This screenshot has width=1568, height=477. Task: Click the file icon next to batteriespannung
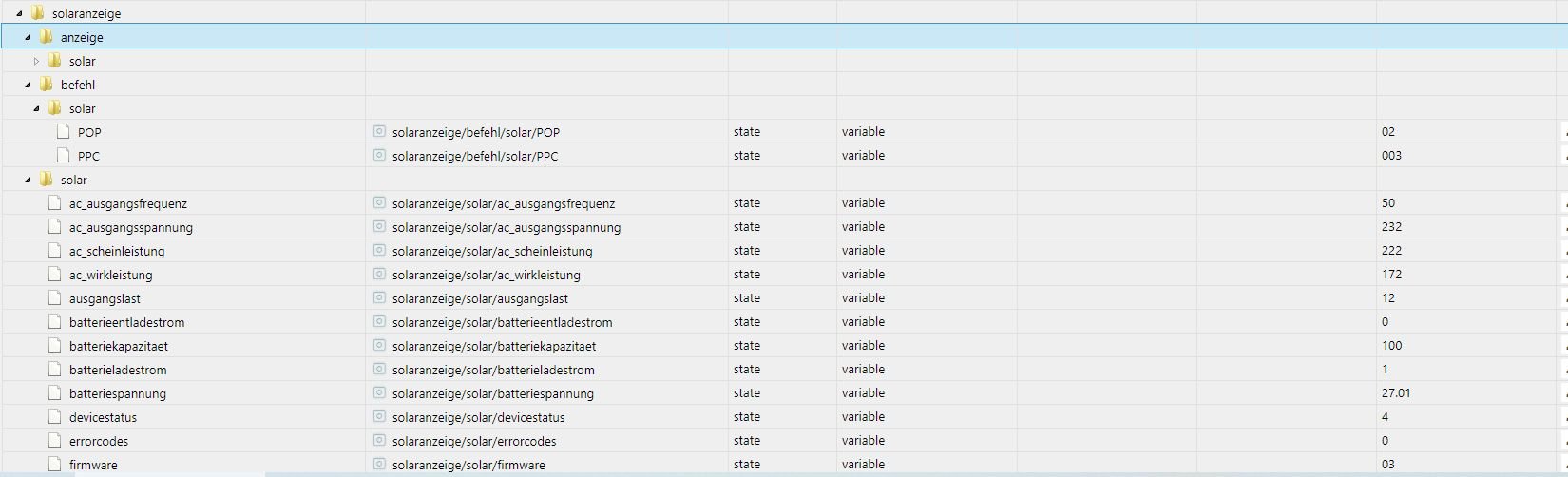coord(56,393)
